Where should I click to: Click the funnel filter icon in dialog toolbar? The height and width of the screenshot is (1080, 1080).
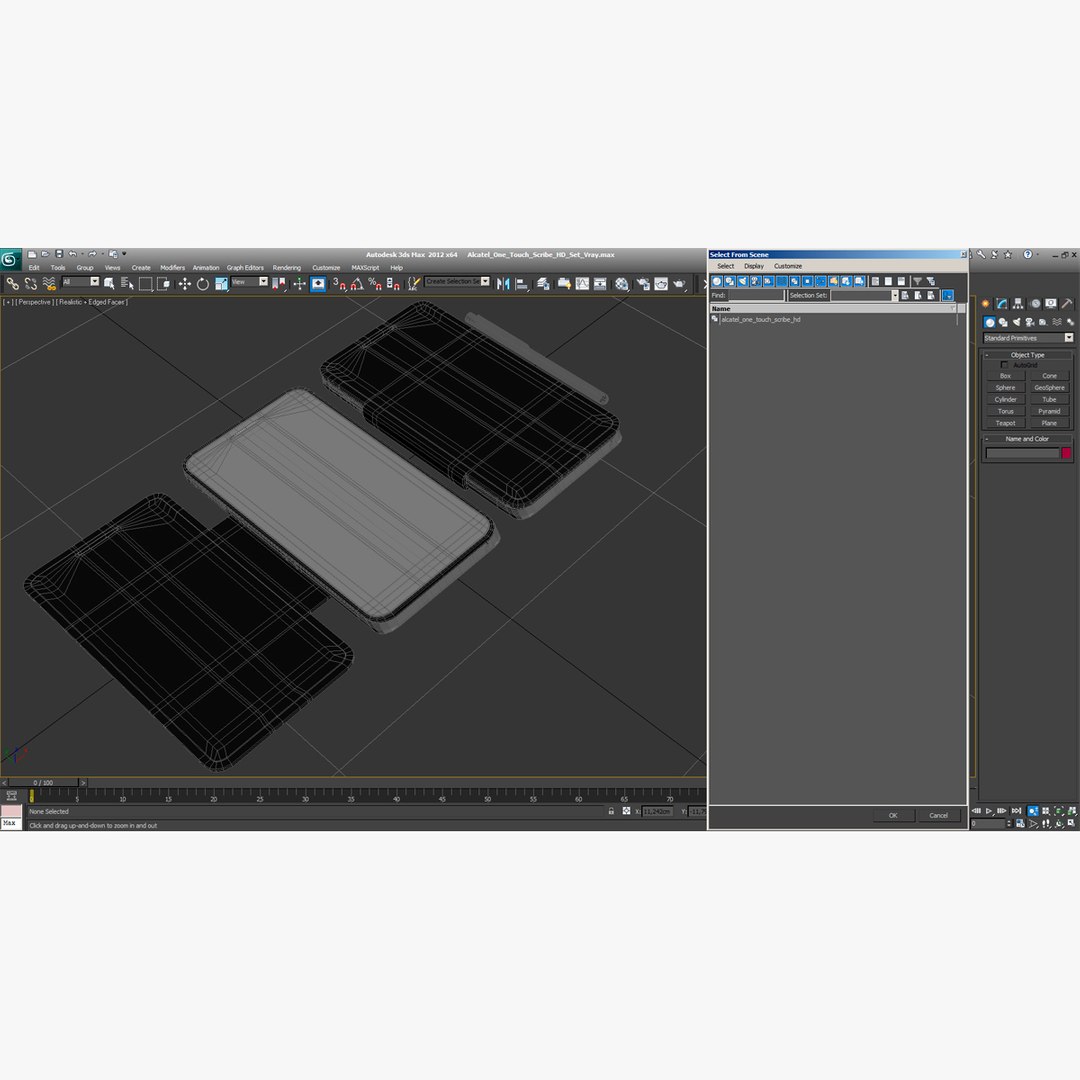[x=917, y=281]
